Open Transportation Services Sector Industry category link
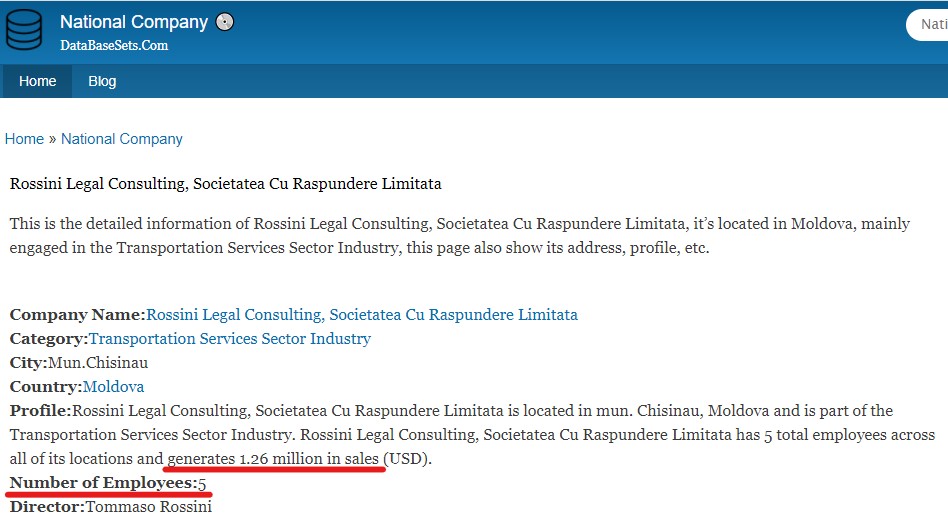This screenshot has width=948, height=531. 230,339
